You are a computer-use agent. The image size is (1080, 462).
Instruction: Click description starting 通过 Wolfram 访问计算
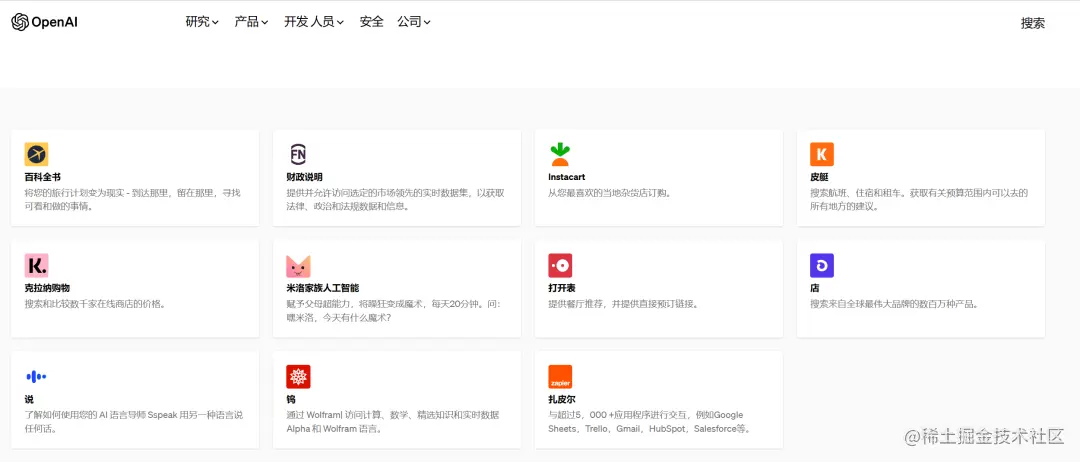tap(393, 422)
